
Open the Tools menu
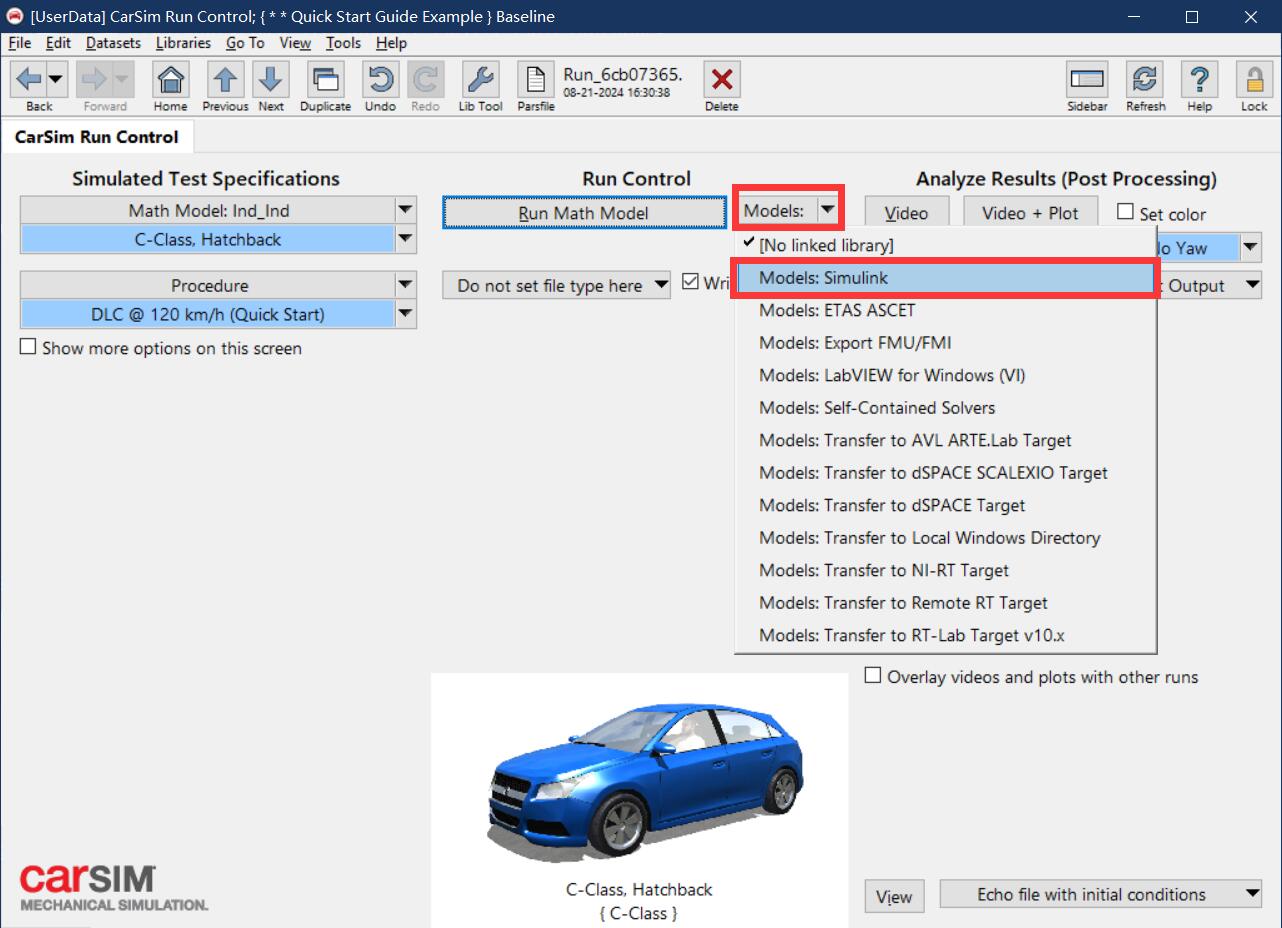[x=343, y=43]
